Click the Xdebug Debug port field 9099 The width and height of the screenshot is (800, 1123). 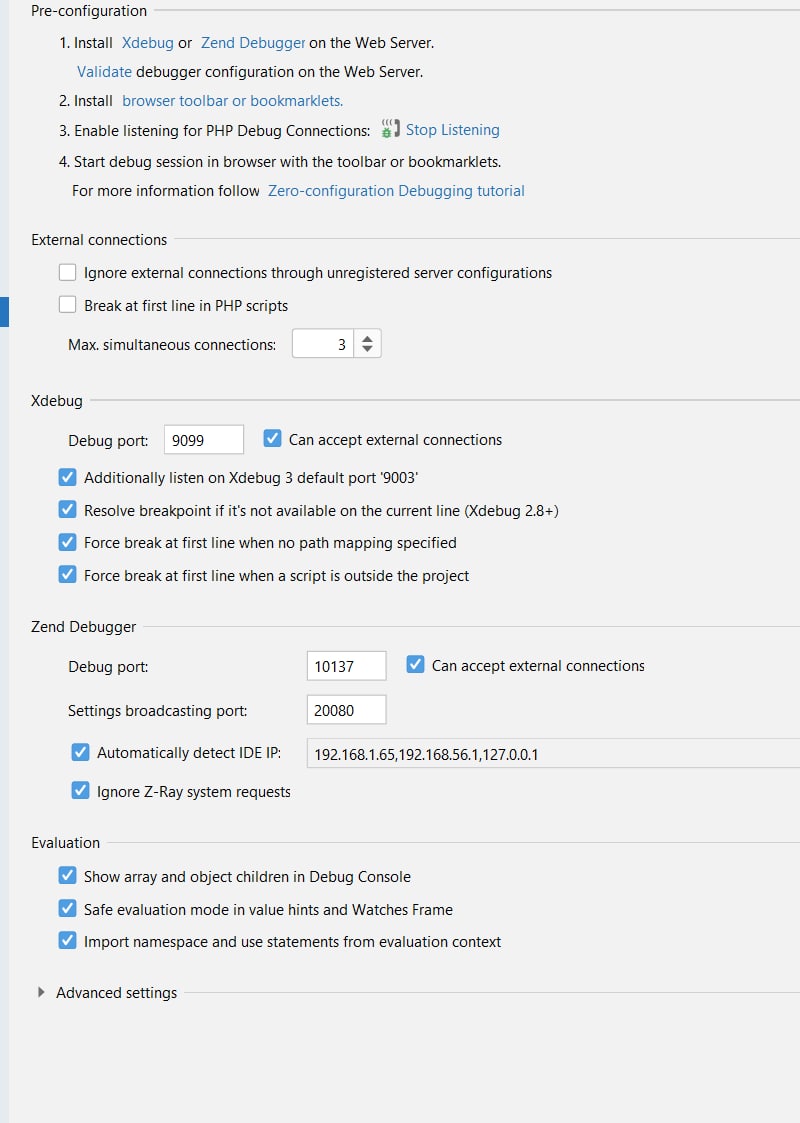(203, 440)
